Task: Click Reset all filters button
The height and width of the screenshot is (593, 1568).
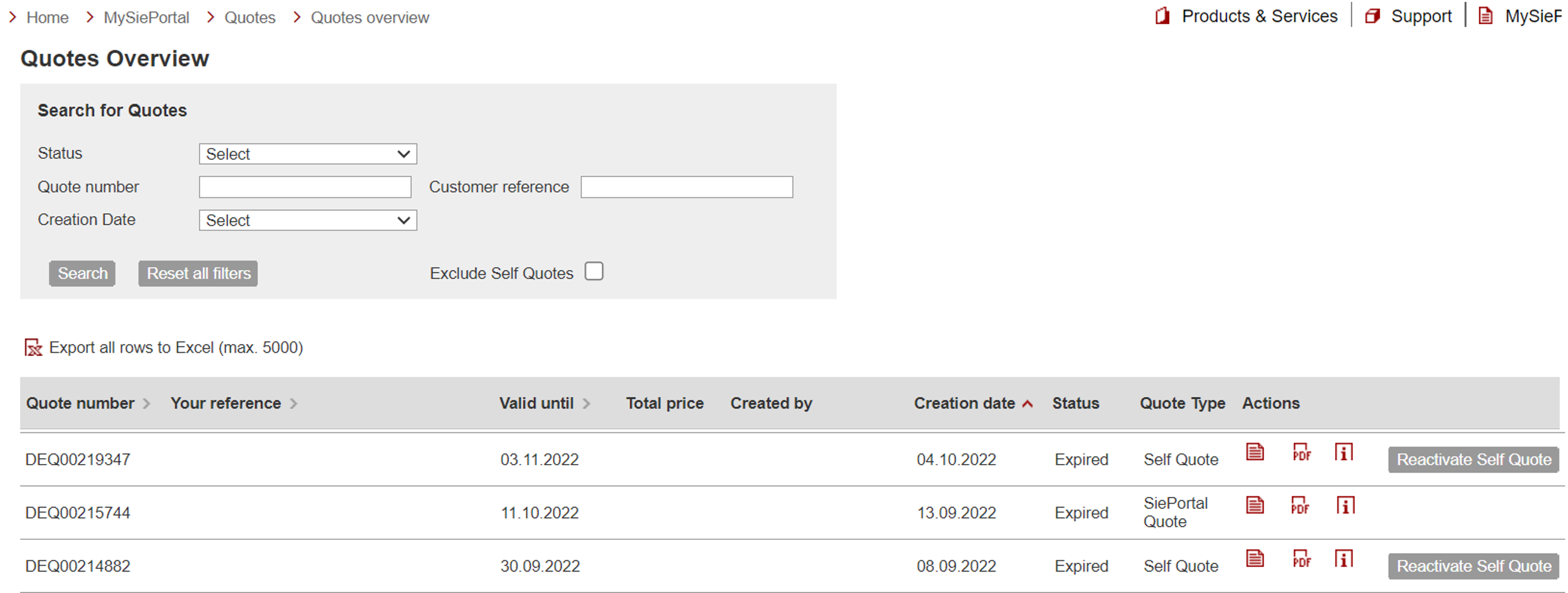Action: click(x=198, y=274)
